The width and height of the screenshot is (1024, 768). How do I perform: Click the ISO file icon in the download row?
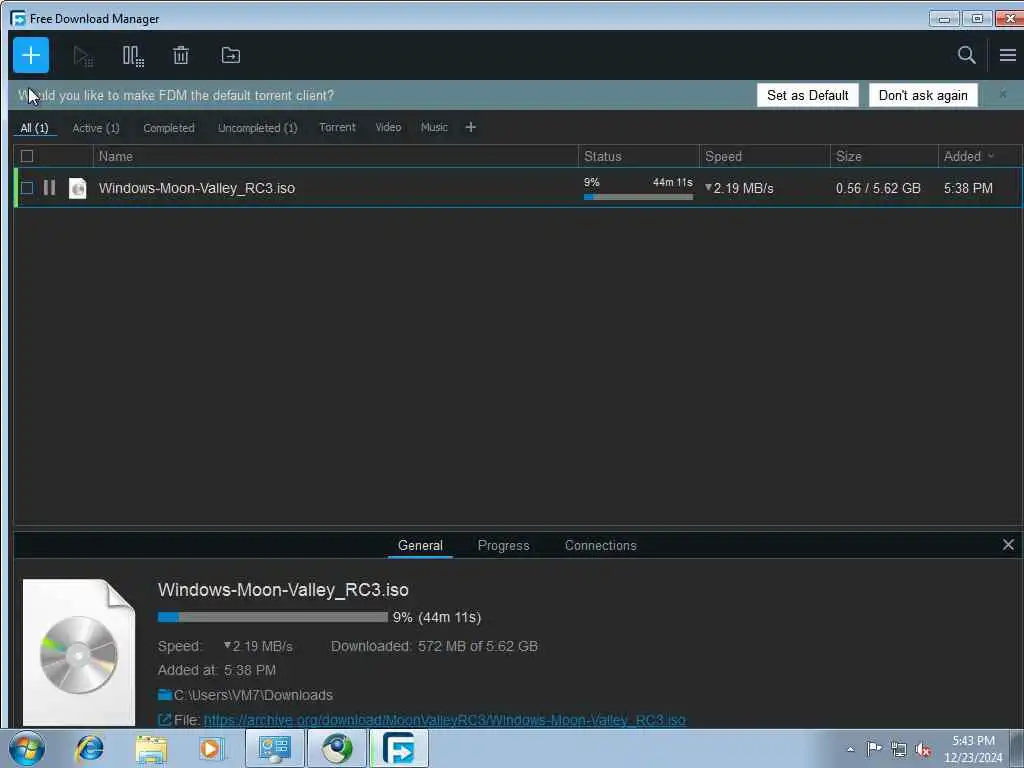point(78,188)
